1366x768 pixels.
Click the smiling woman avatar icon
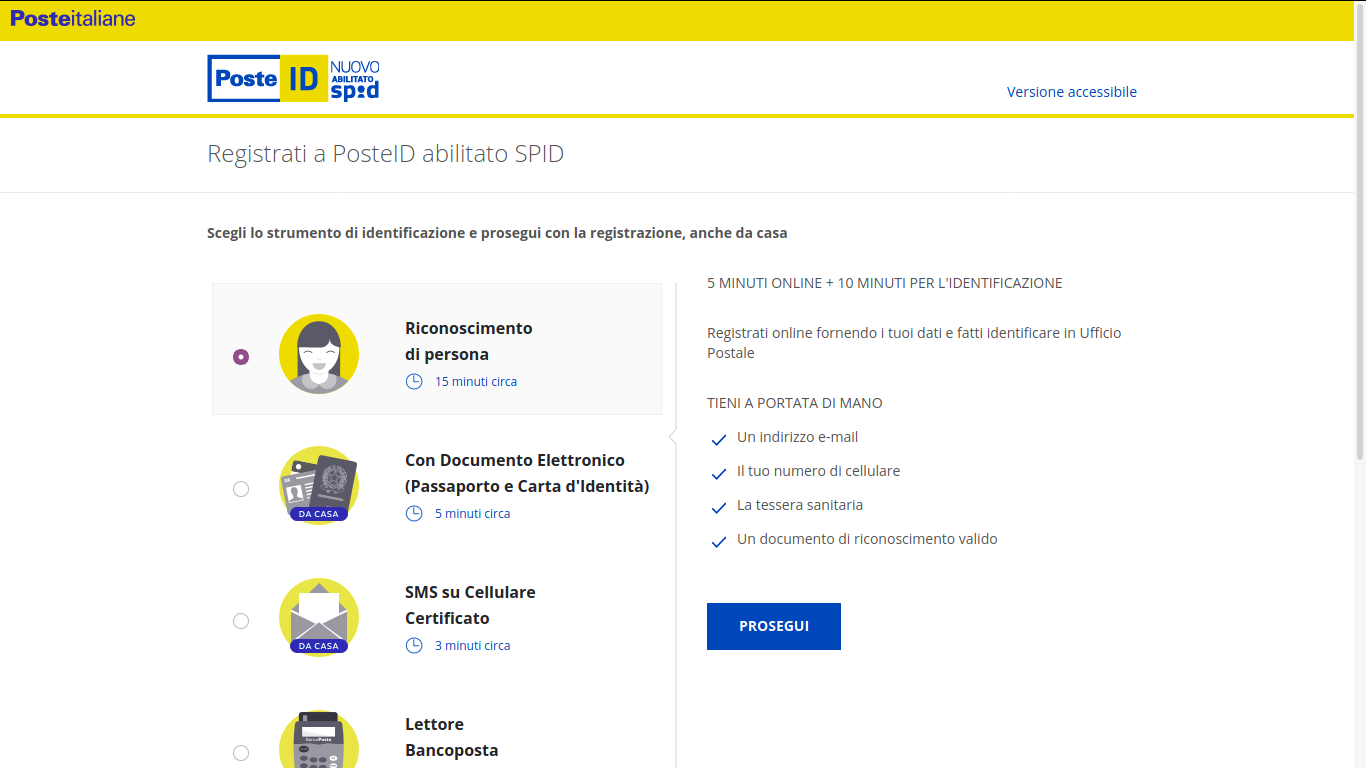(x=319, y=354)
